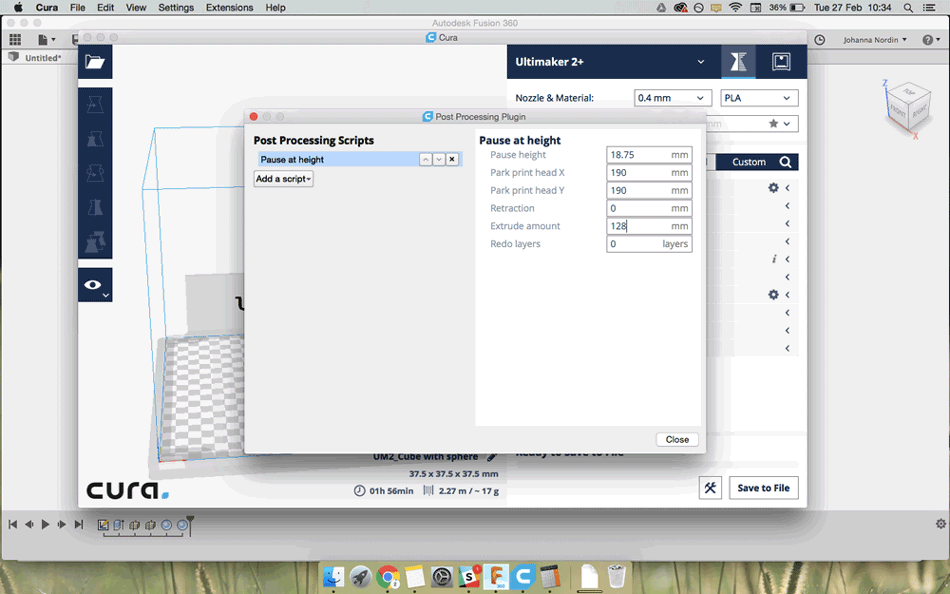Open Fusion 360 timeline settings gear

pos(940,524)
